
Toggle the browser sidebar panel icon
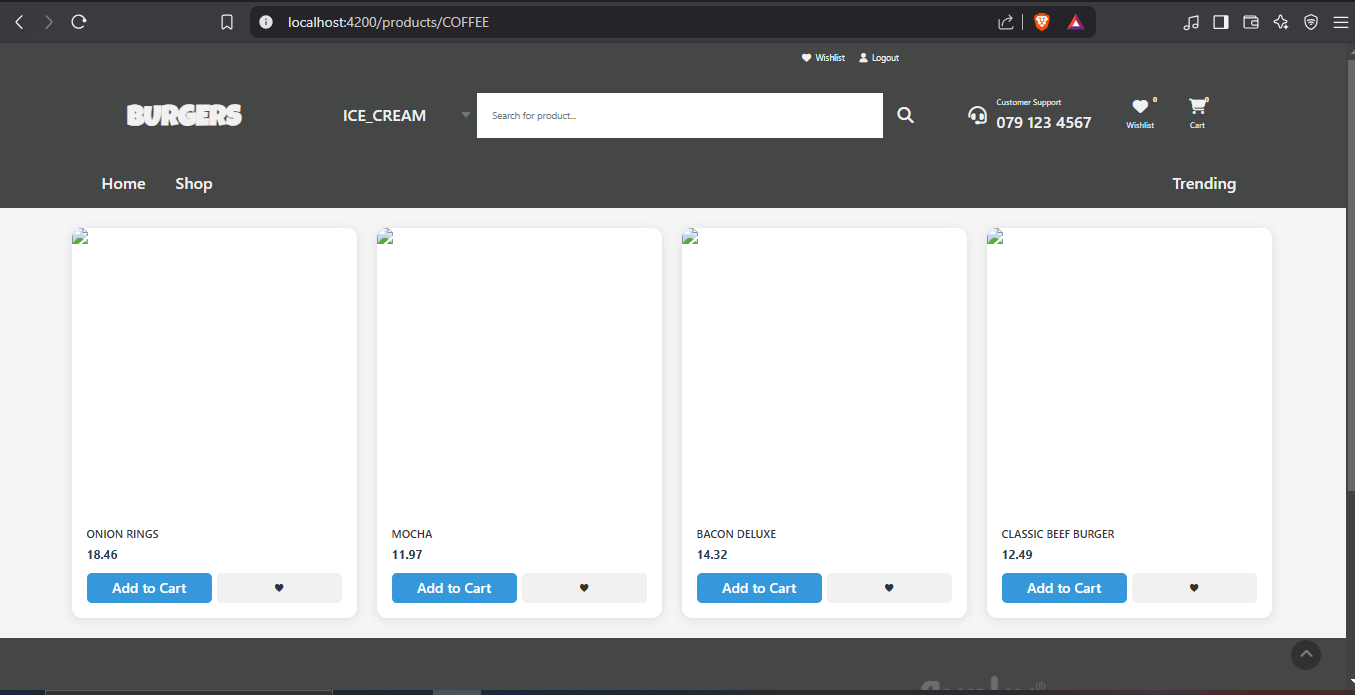tap(1220, 22)
